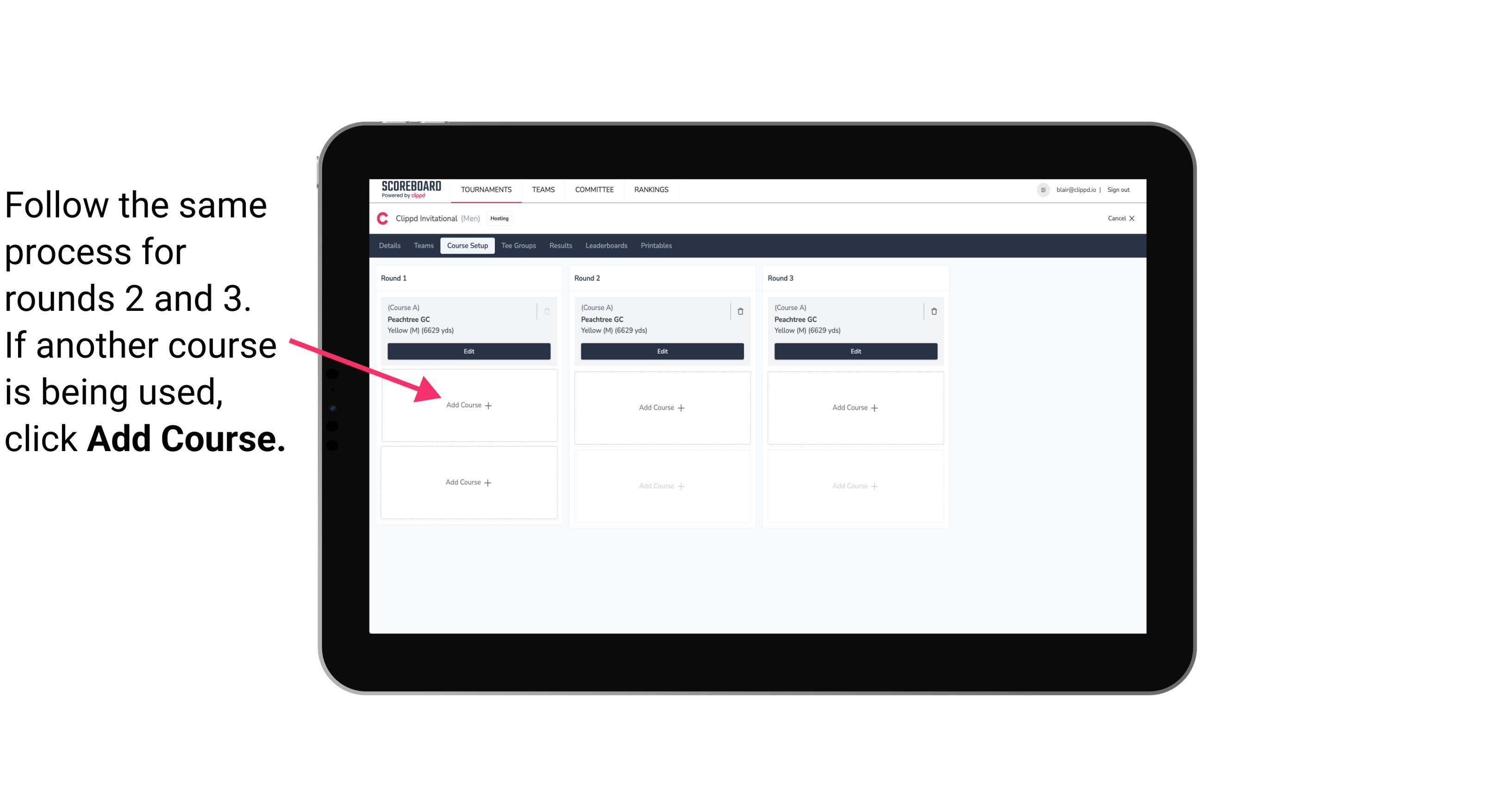Screen dimensions: 1510x812
Task: Open the Tournaments menu
Action: pos(487,189)
